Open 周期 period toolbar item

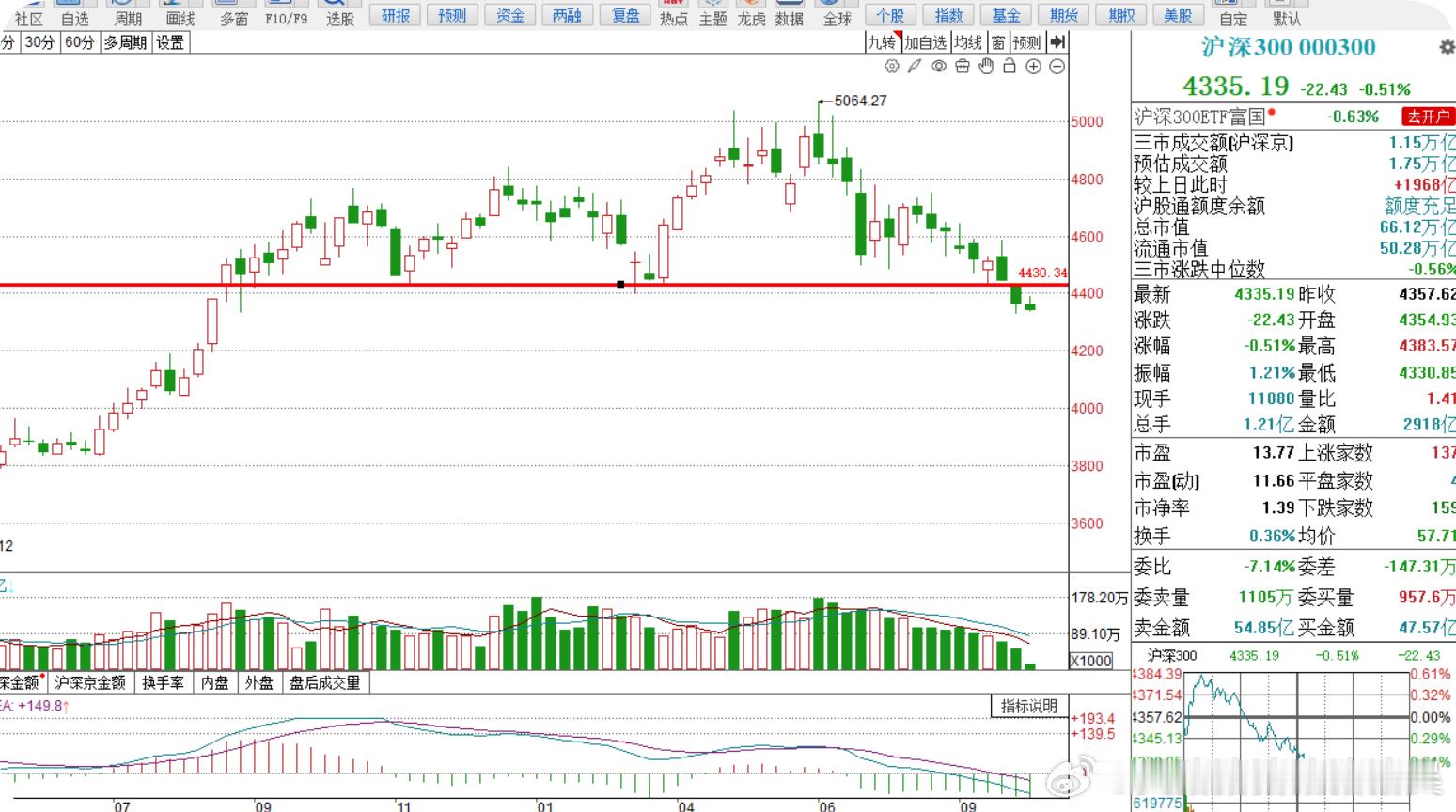tap(128, 12)
